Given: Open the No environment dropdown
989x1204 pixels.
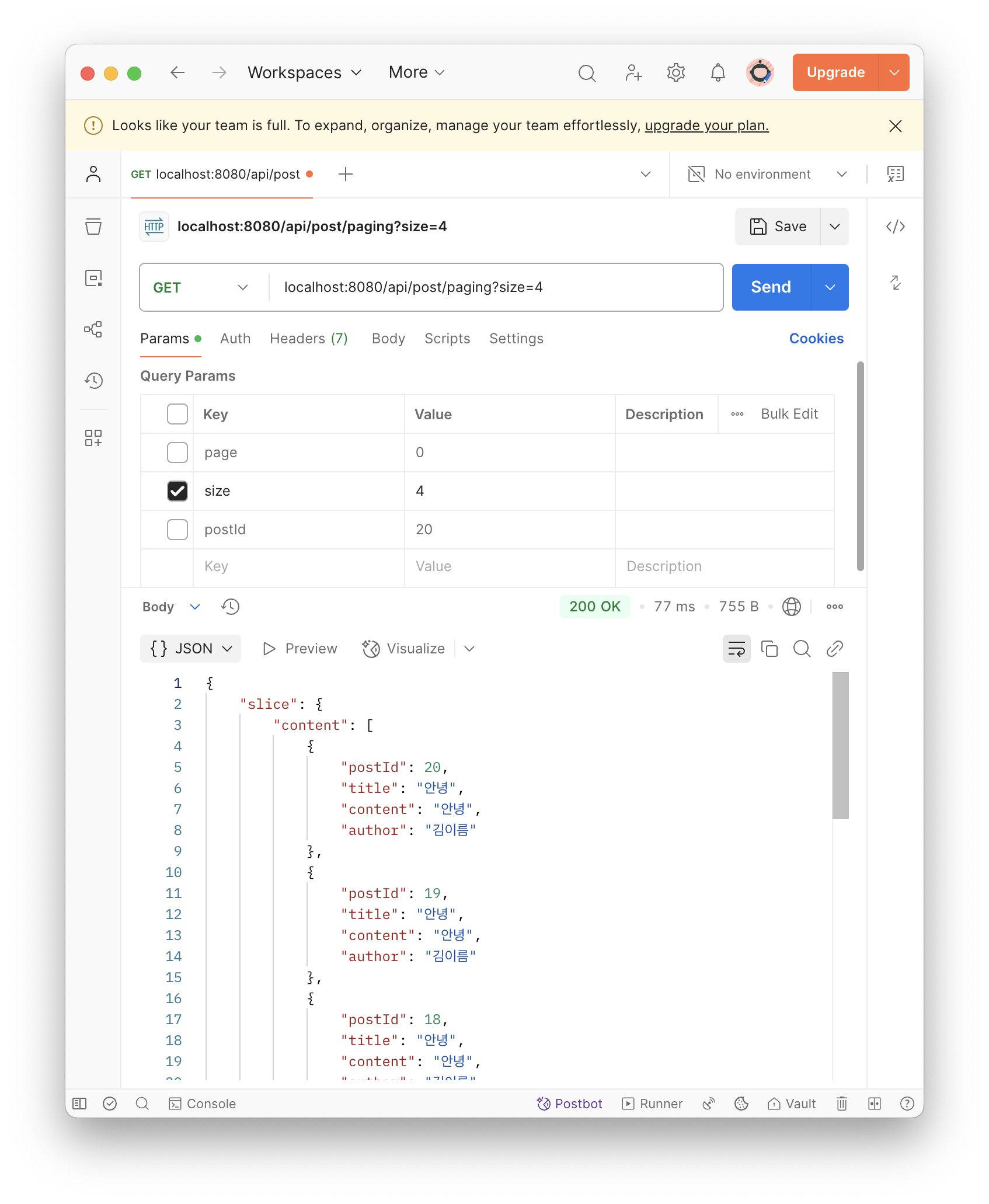Looking at the screenshot, I should pyautogui.click(x=765, y=173).
